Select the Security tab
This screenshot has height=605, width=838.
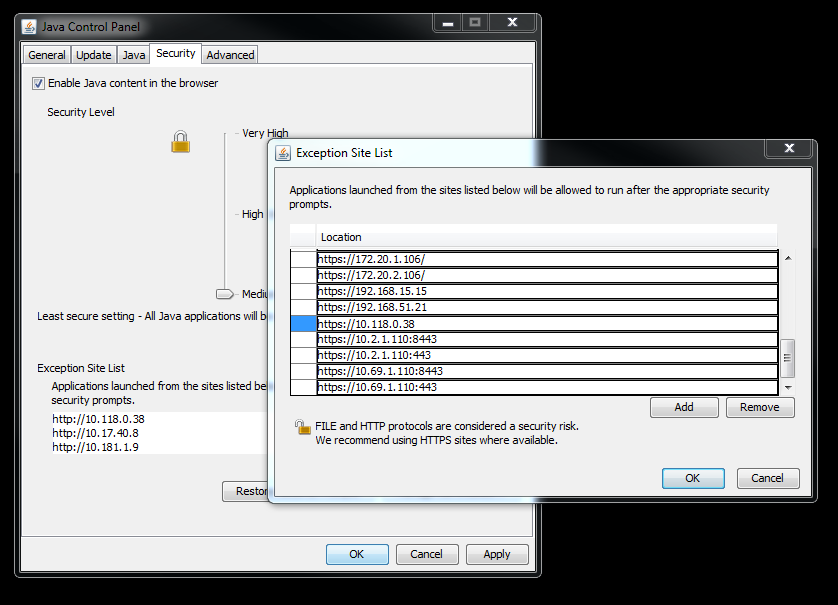tap(176, 53)
